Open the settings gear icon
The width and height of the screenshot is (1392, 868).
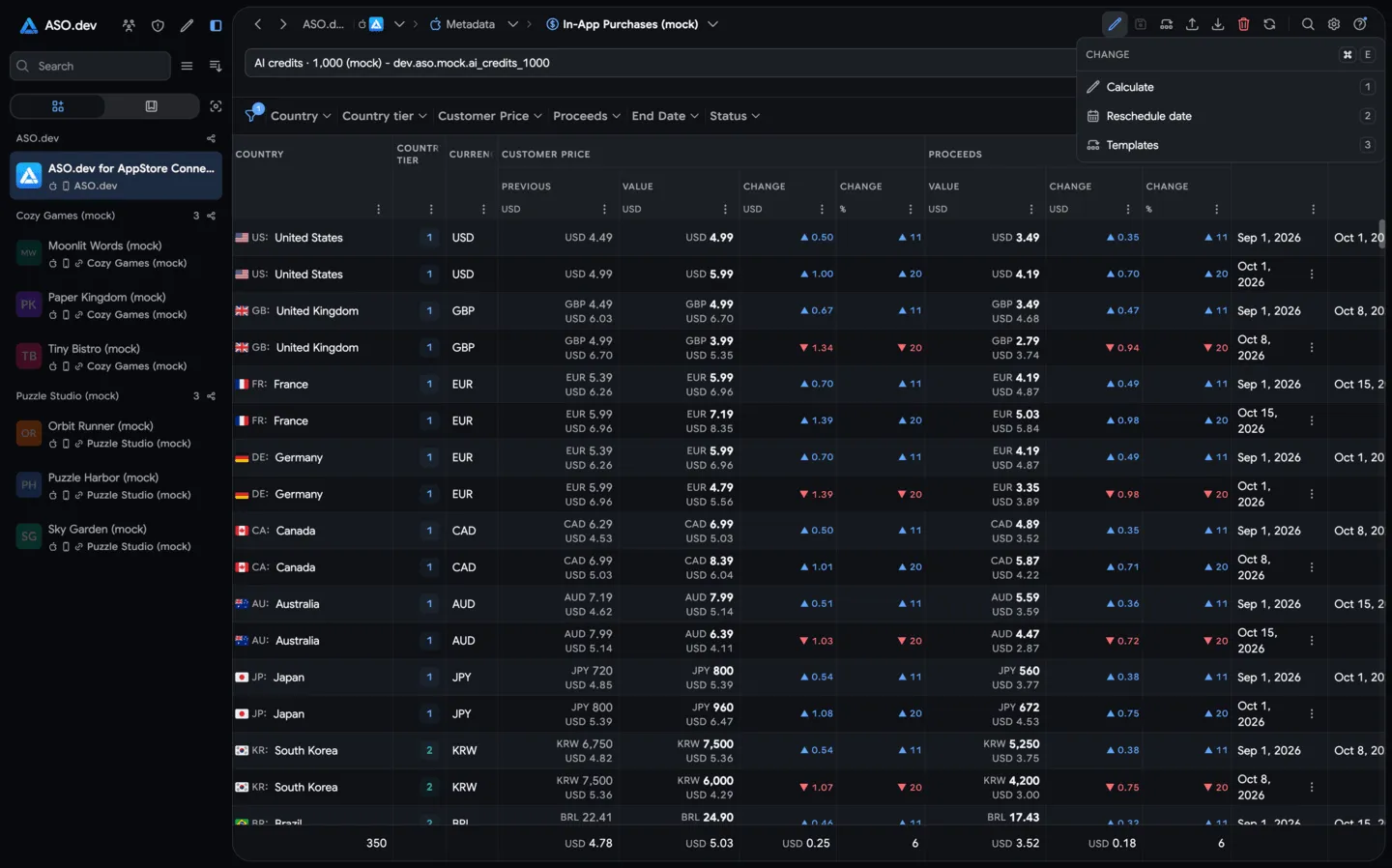click(1334, 24)
